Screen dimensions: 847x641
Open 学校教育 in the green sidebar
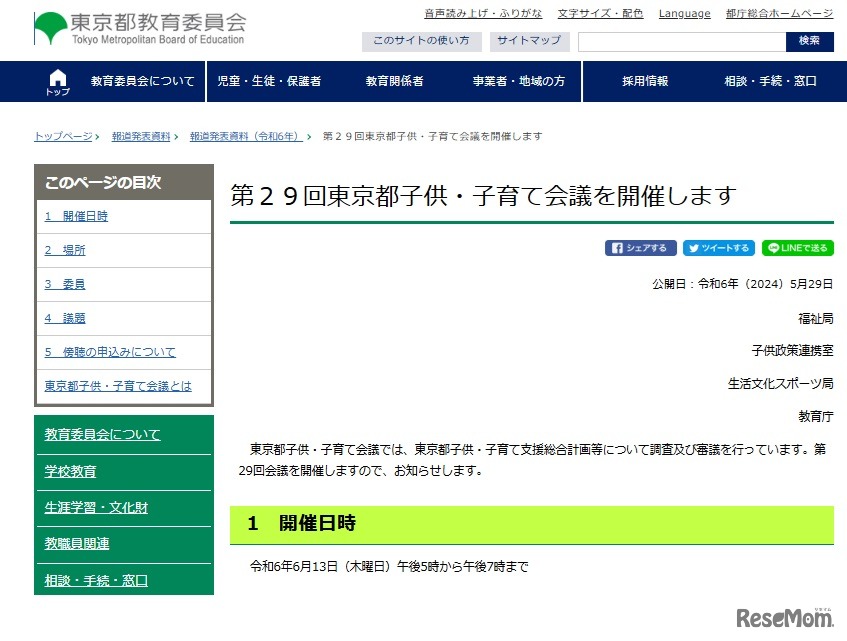point(71,471)
